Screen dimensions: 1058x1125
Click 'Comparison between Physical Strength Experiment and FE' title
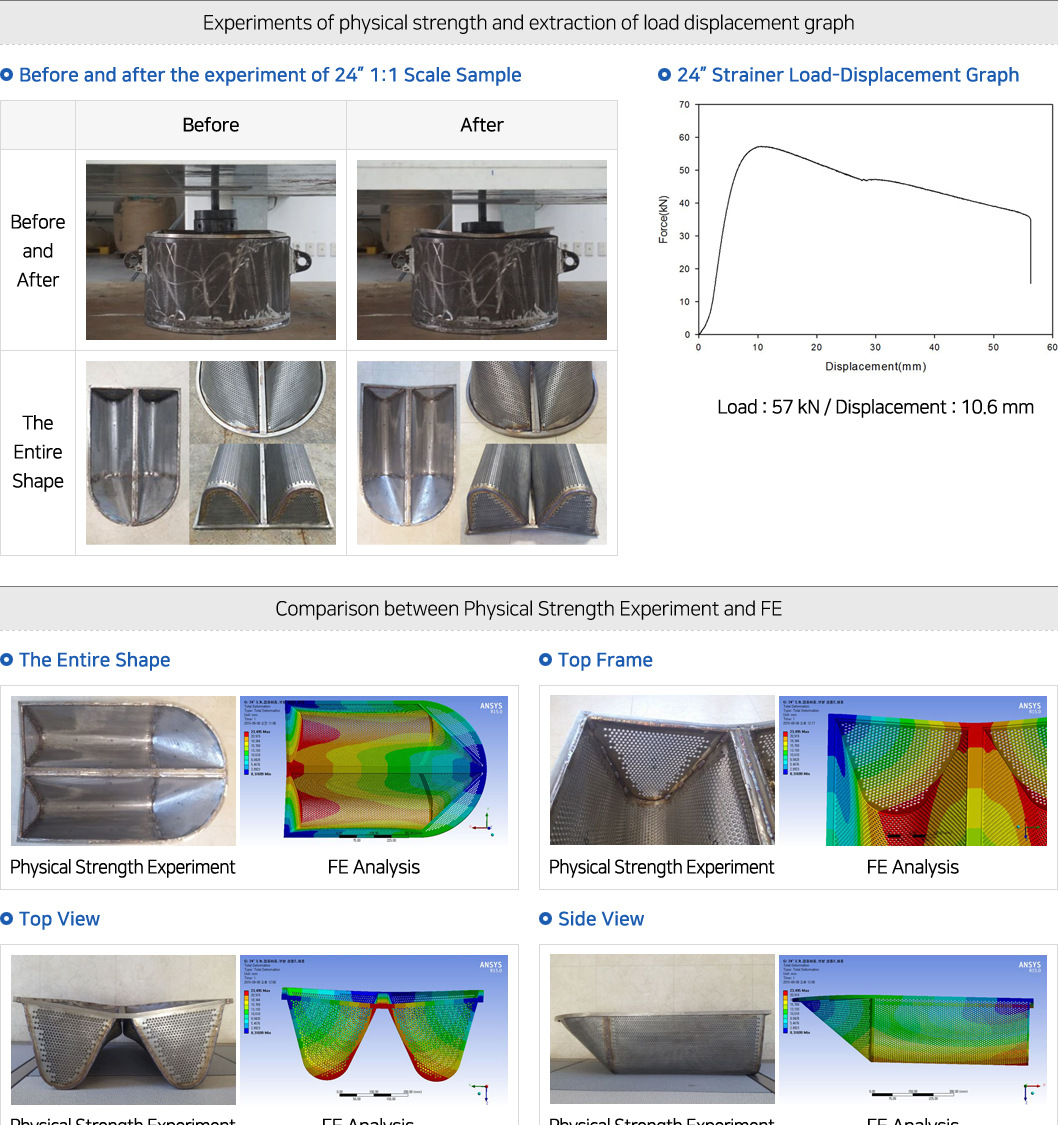529,608
